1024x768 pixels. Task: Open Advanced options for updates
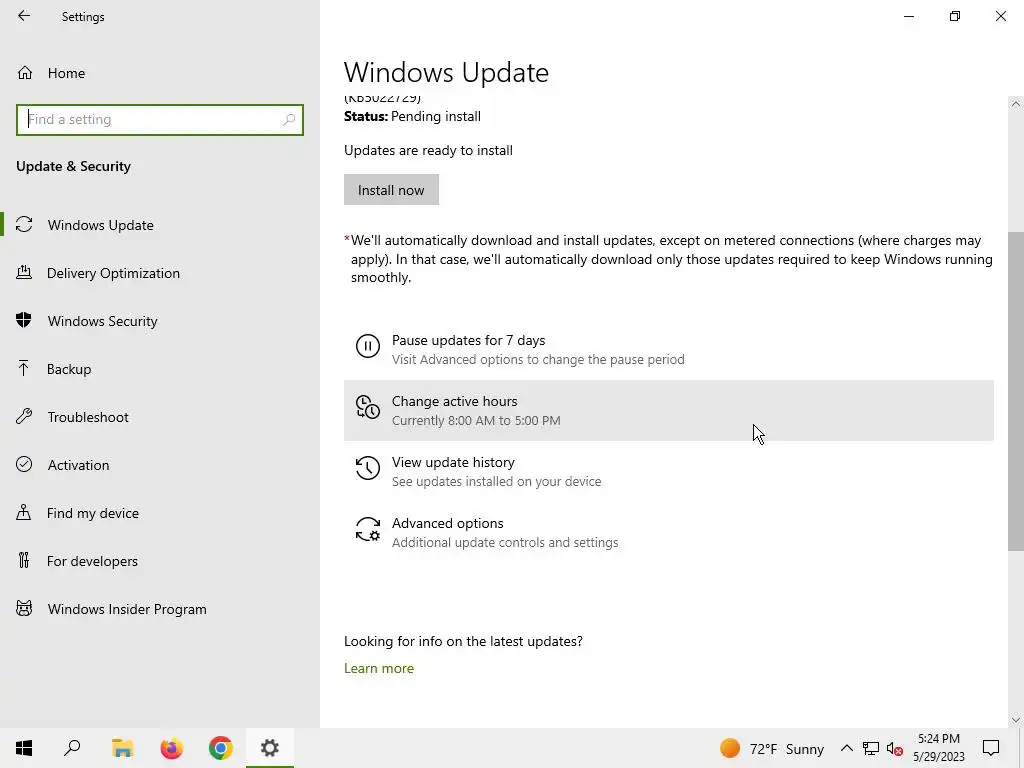[x=669, y=532]
